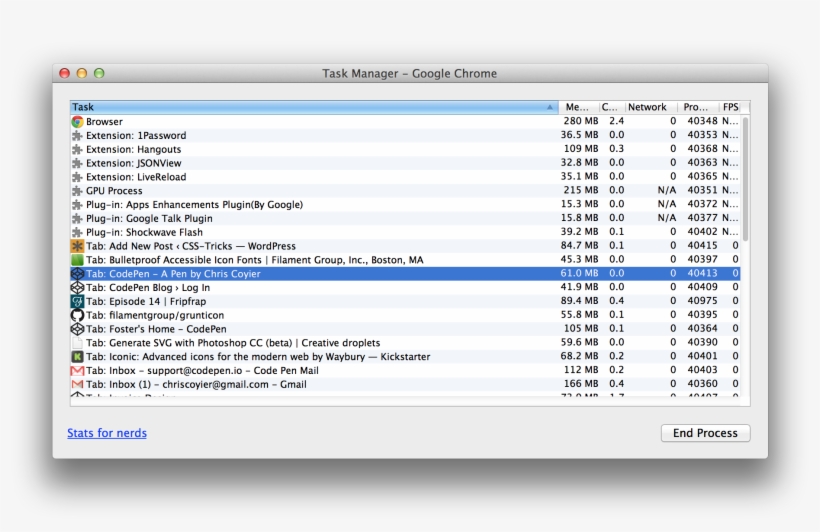Toggle the Task column sort arrow
The width and height of the screenshot is (820, 532).
(550, 107)
